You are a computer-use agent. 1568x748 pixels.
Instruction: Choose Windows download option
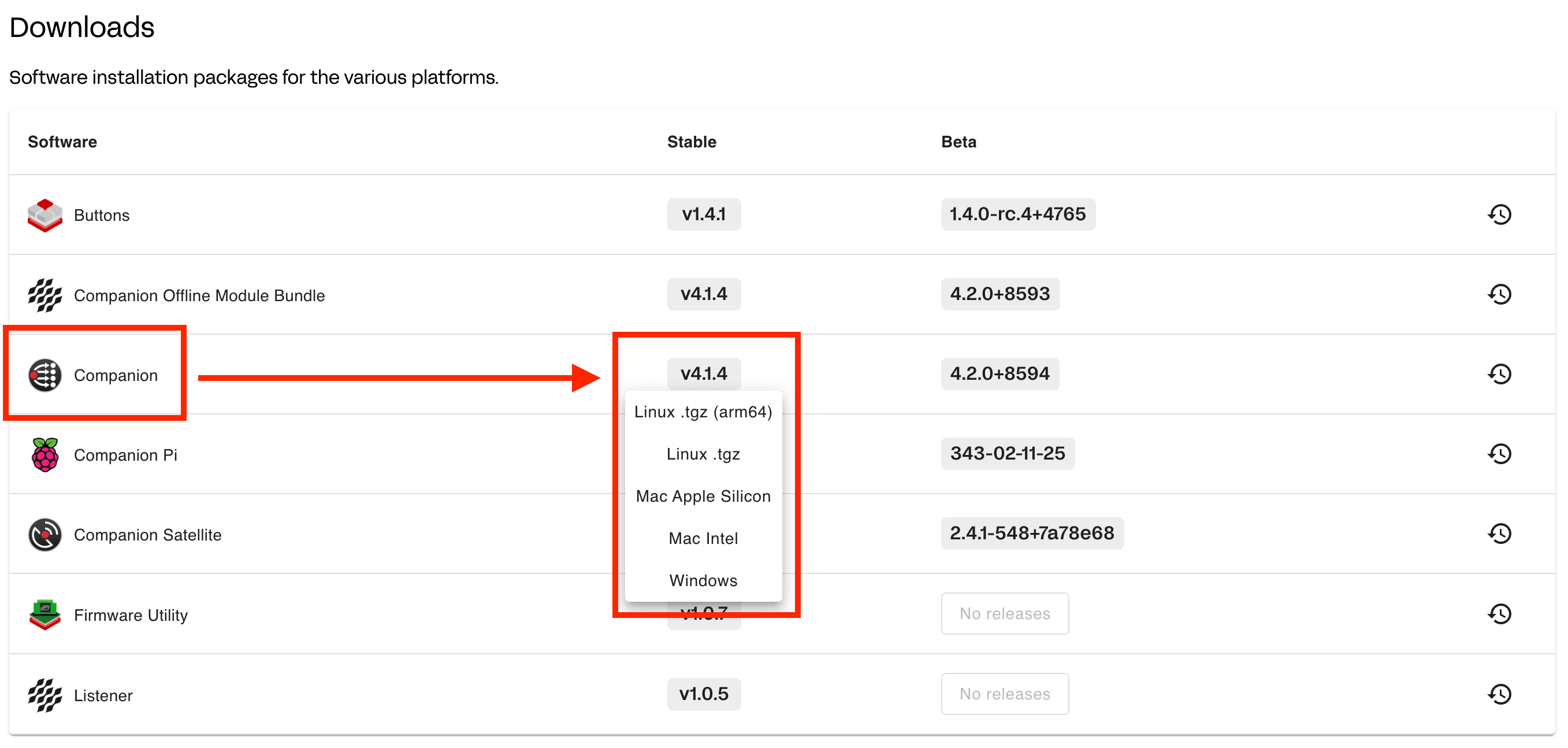point(703,580)
